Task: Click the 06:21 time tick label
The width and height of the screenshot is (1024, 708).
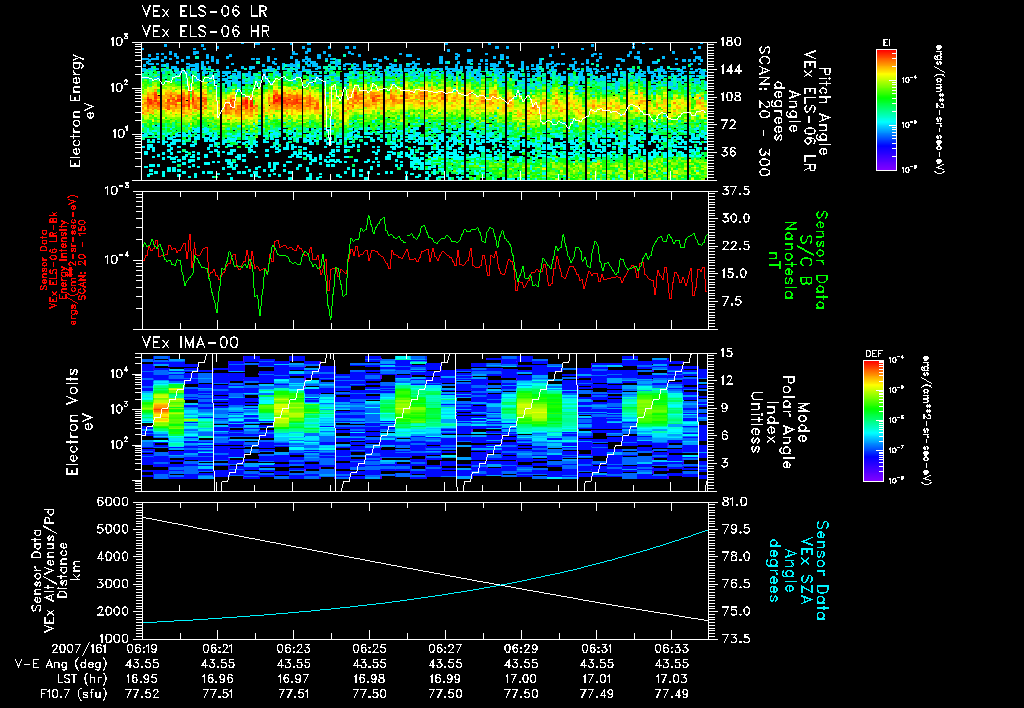Action: [x=217, y=649]
